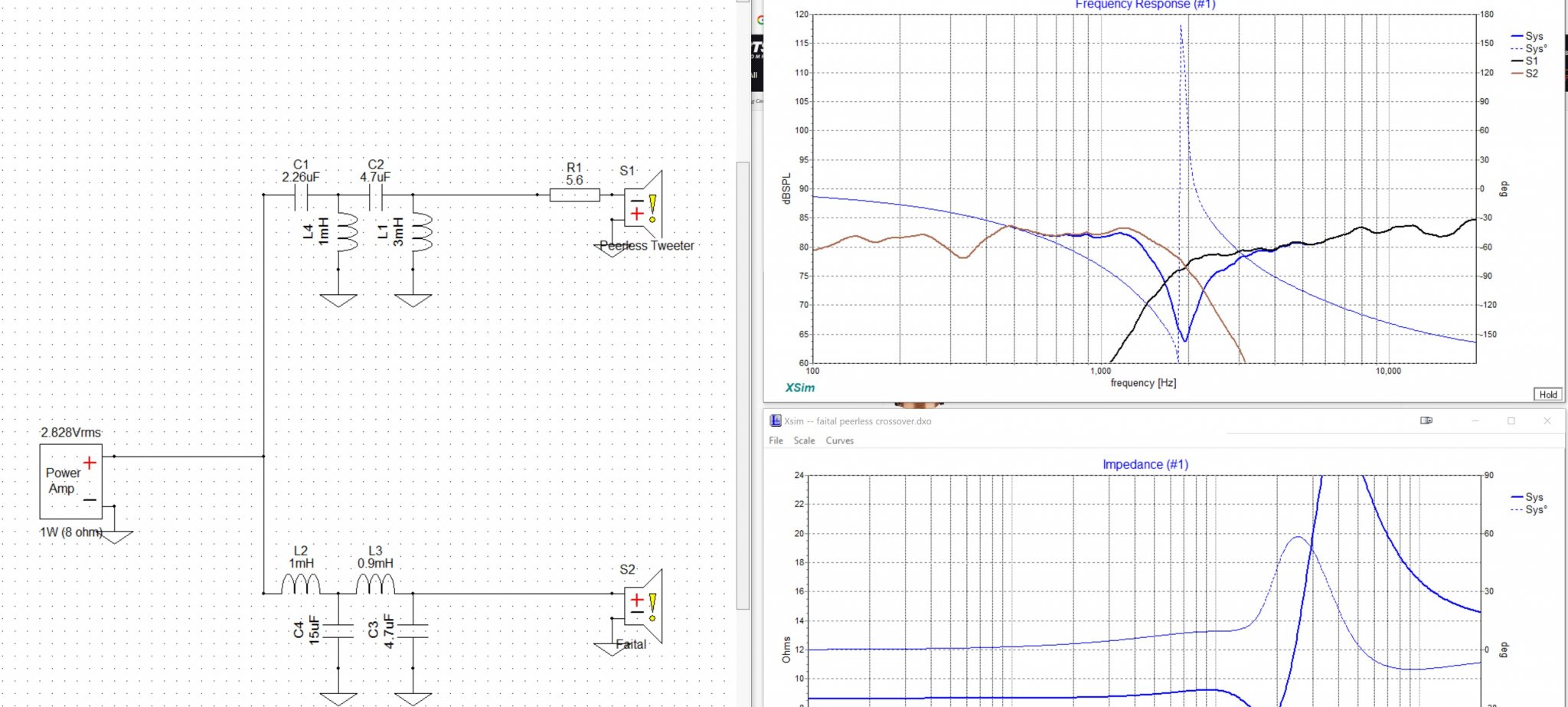Screen dimensions: 1568x707
Task: Select inductor L2 1mH in woofer branch
Action: coord(301,585)
